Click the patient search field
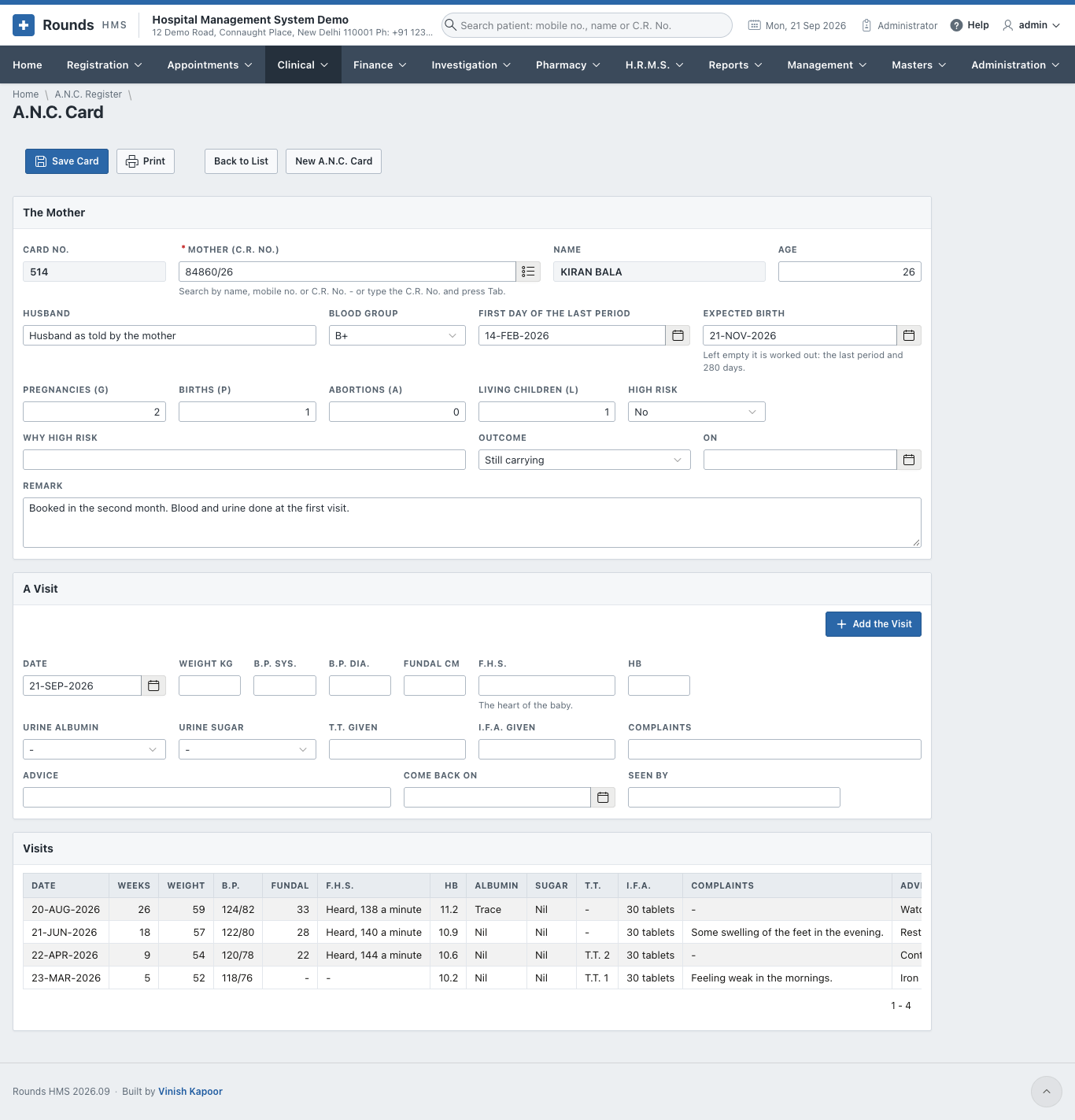Screen dimensions: 1075x1120 587,25
